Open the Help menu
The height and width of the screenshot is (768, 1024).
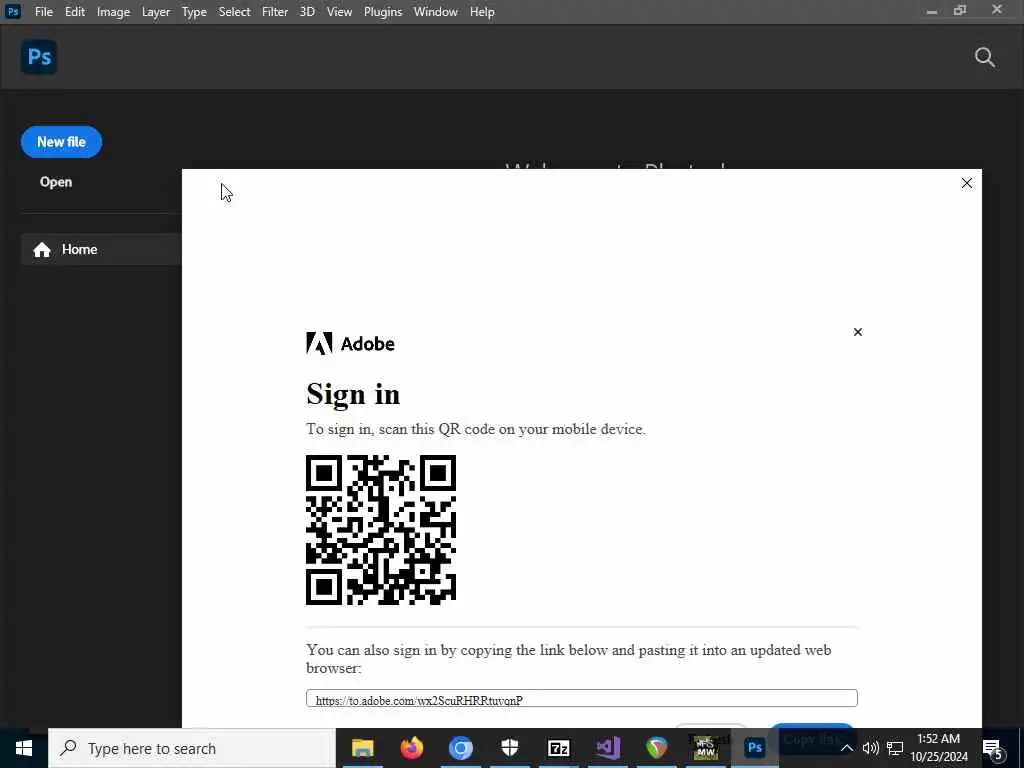point(482,12)
